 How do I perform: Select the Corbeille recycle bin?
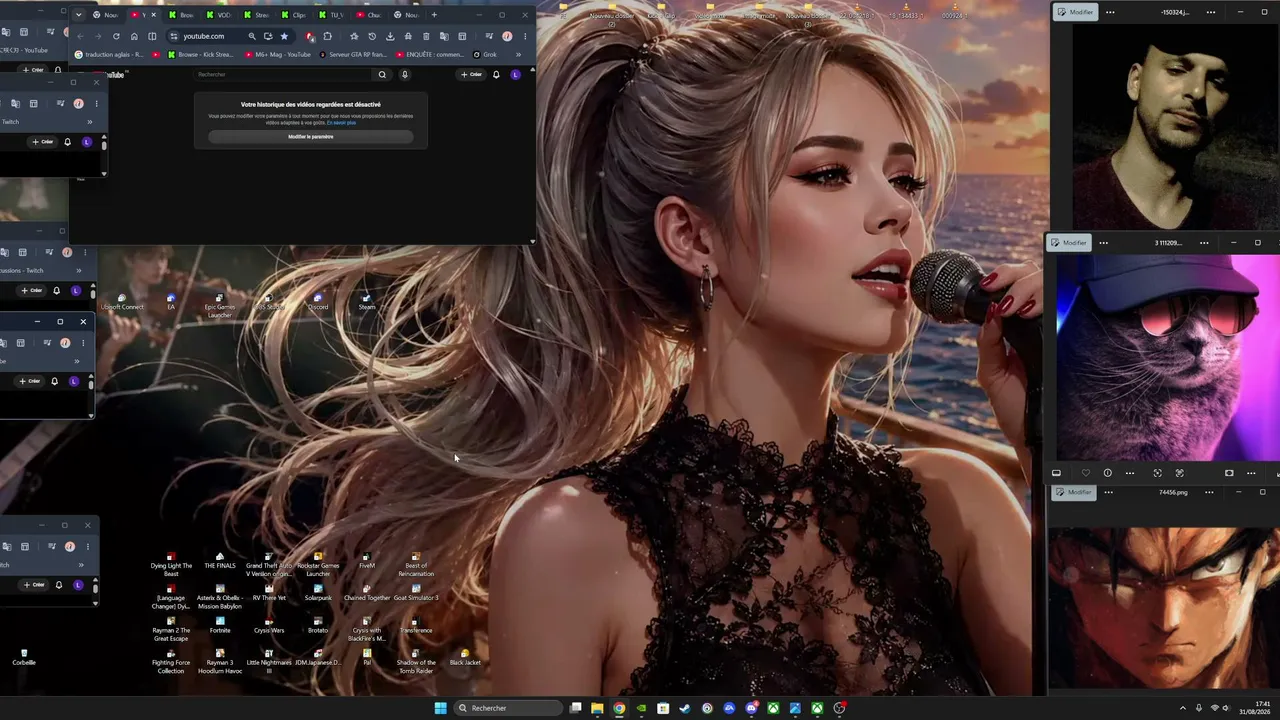tap(24, 657)
